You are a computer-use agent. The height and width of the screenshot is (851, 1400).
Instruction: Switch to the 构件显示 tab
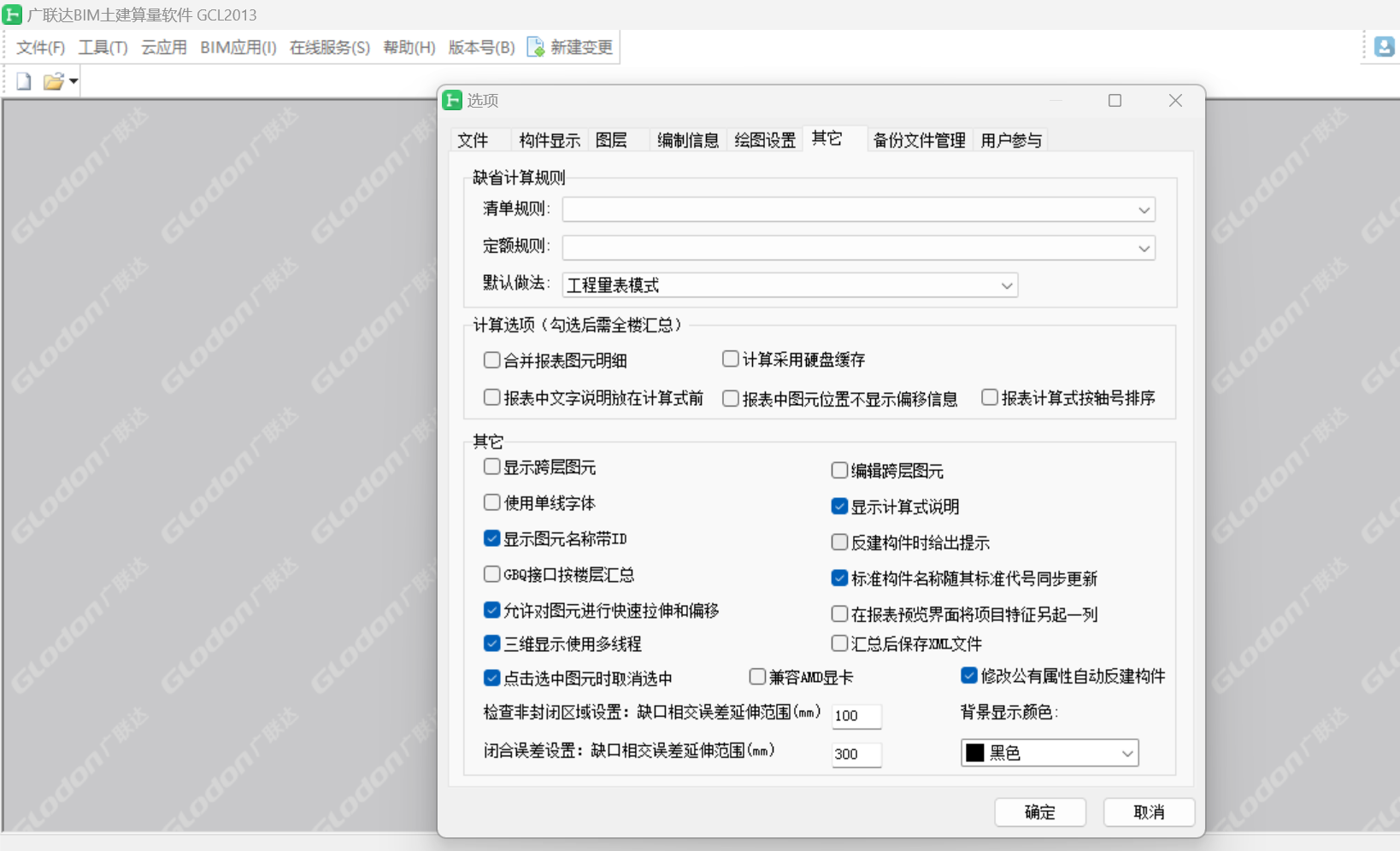(x=550, y=140)
